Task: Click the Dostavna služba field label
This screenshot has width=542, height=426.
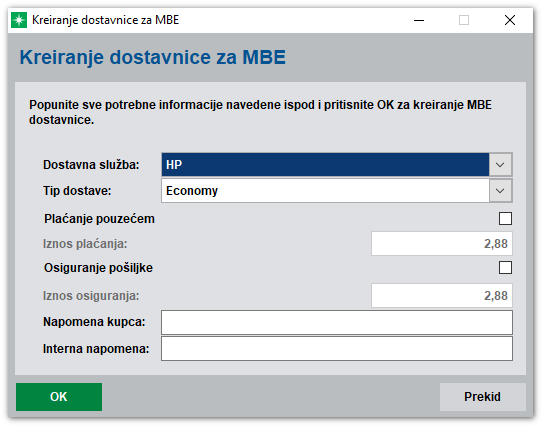Action: tap(91, 165)
